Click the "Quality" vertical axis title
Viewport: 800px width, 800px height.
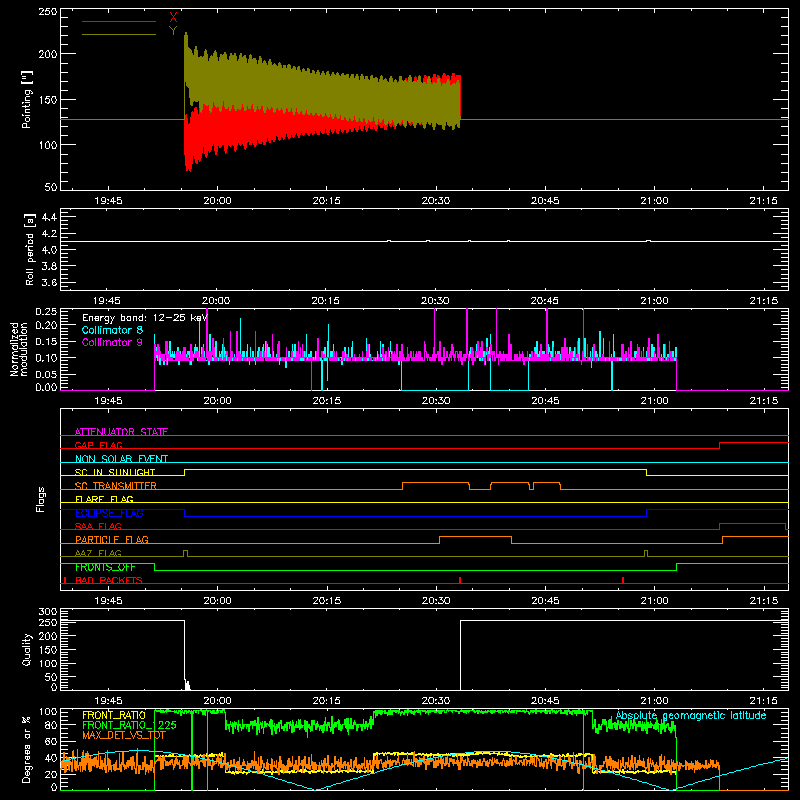(27, 650)
